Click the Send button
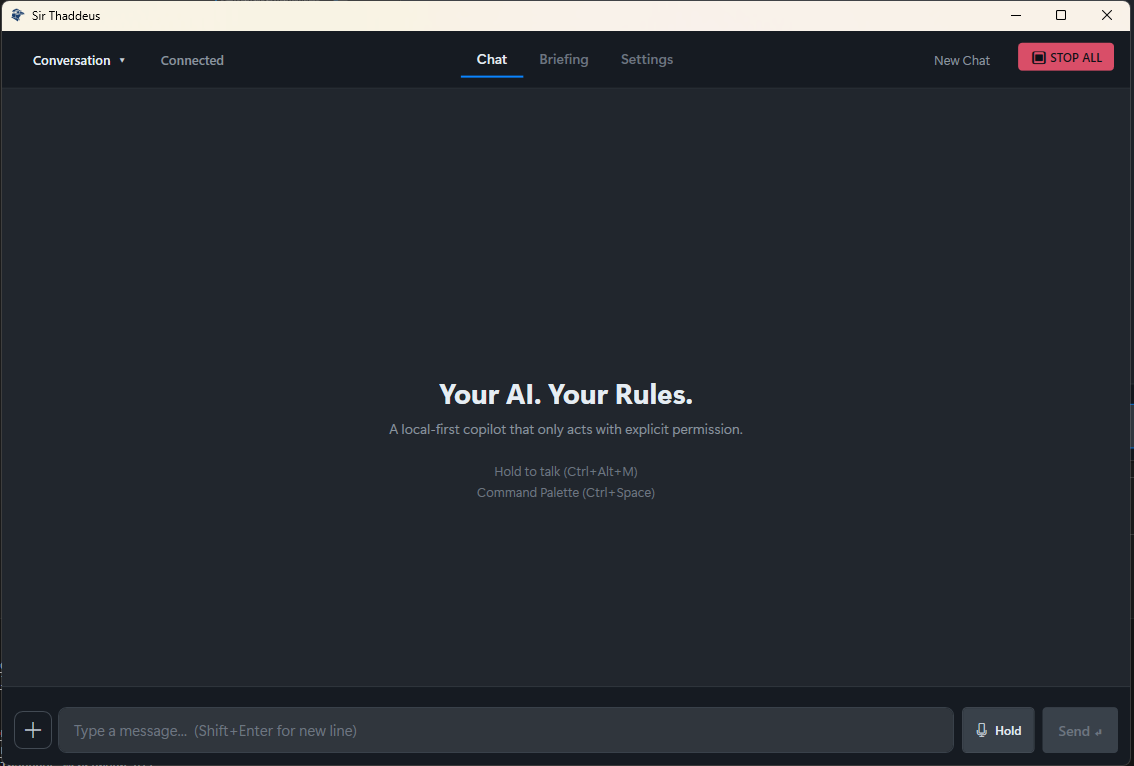The image size is (1134, 766). (1080, 730)
